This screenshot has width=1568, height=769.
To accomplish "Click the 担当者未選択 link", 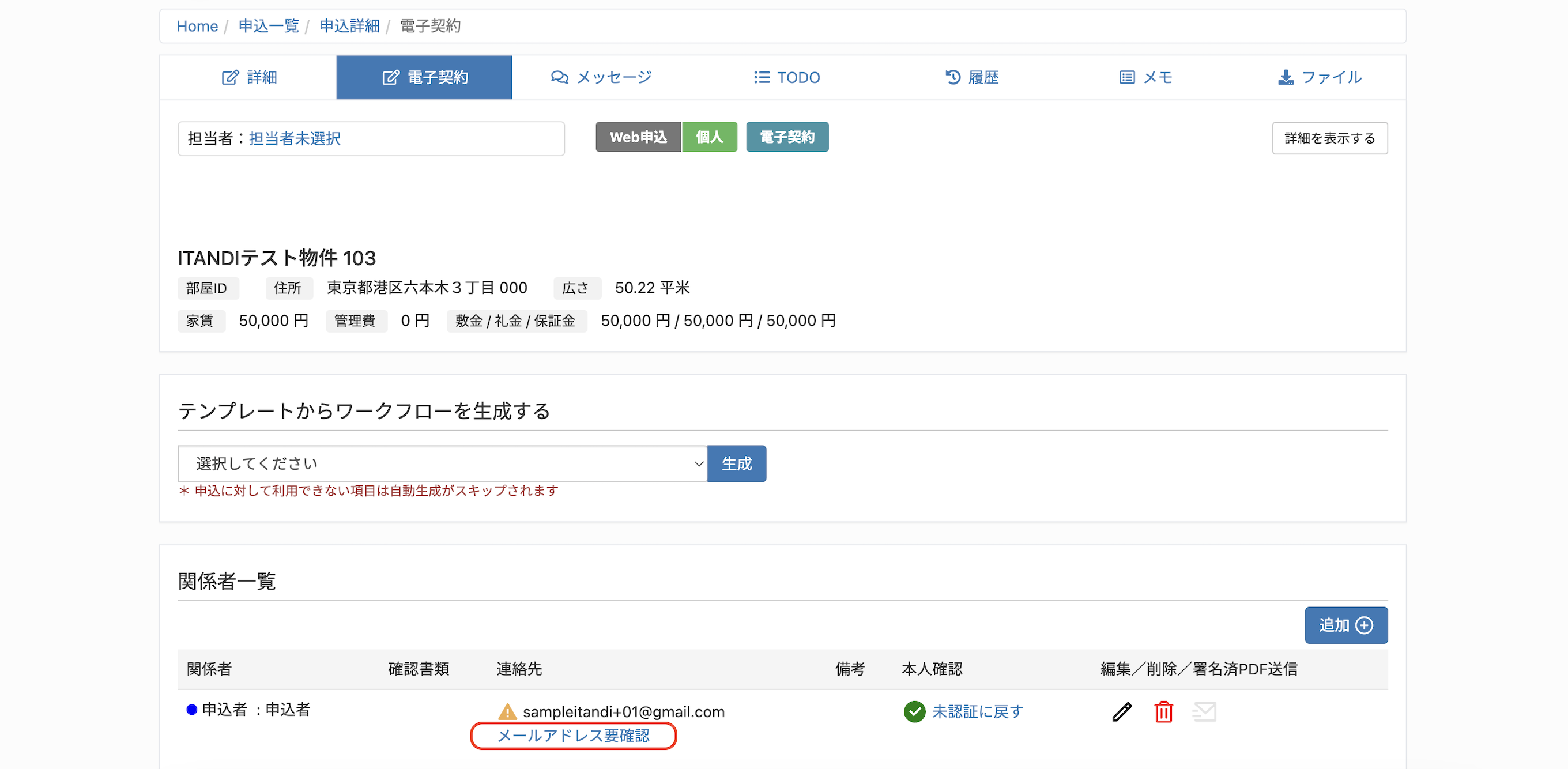I will pyautogui.click(x=295, y=139).
